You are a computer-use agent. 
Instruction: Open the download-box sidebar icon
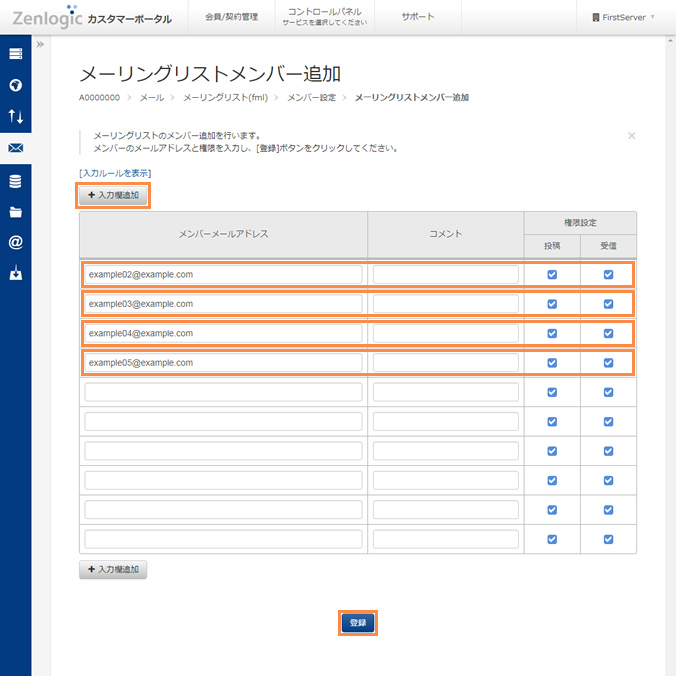point(16,272)
